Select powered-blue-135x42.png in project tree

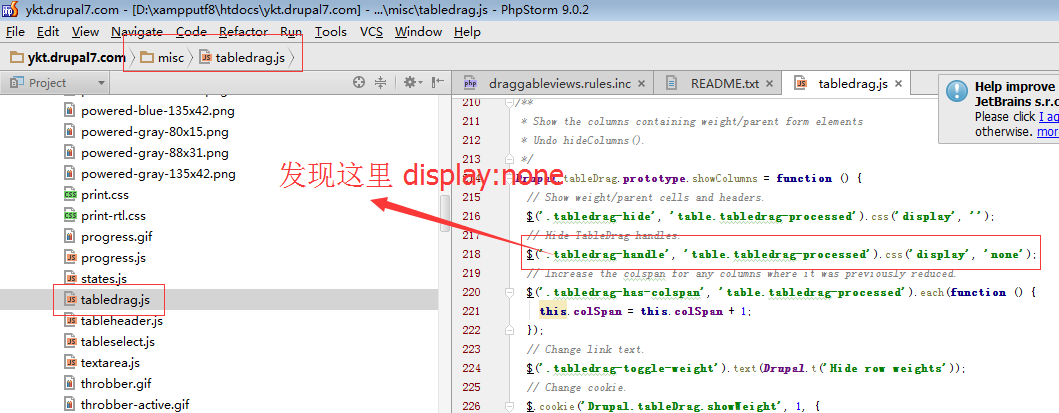coord(158,111)
